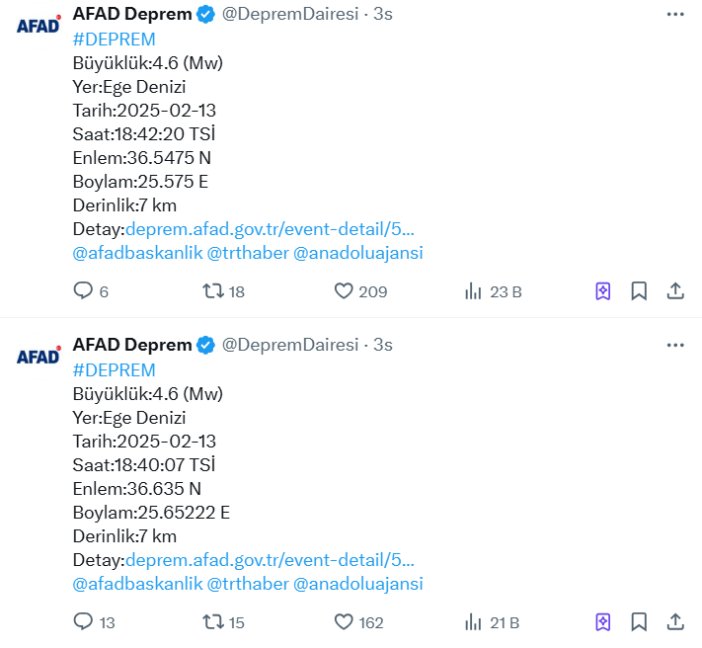The height and width of the screenshot is (648, 702).
Task: Open more options on second tweet
Action: pos(676,345)
